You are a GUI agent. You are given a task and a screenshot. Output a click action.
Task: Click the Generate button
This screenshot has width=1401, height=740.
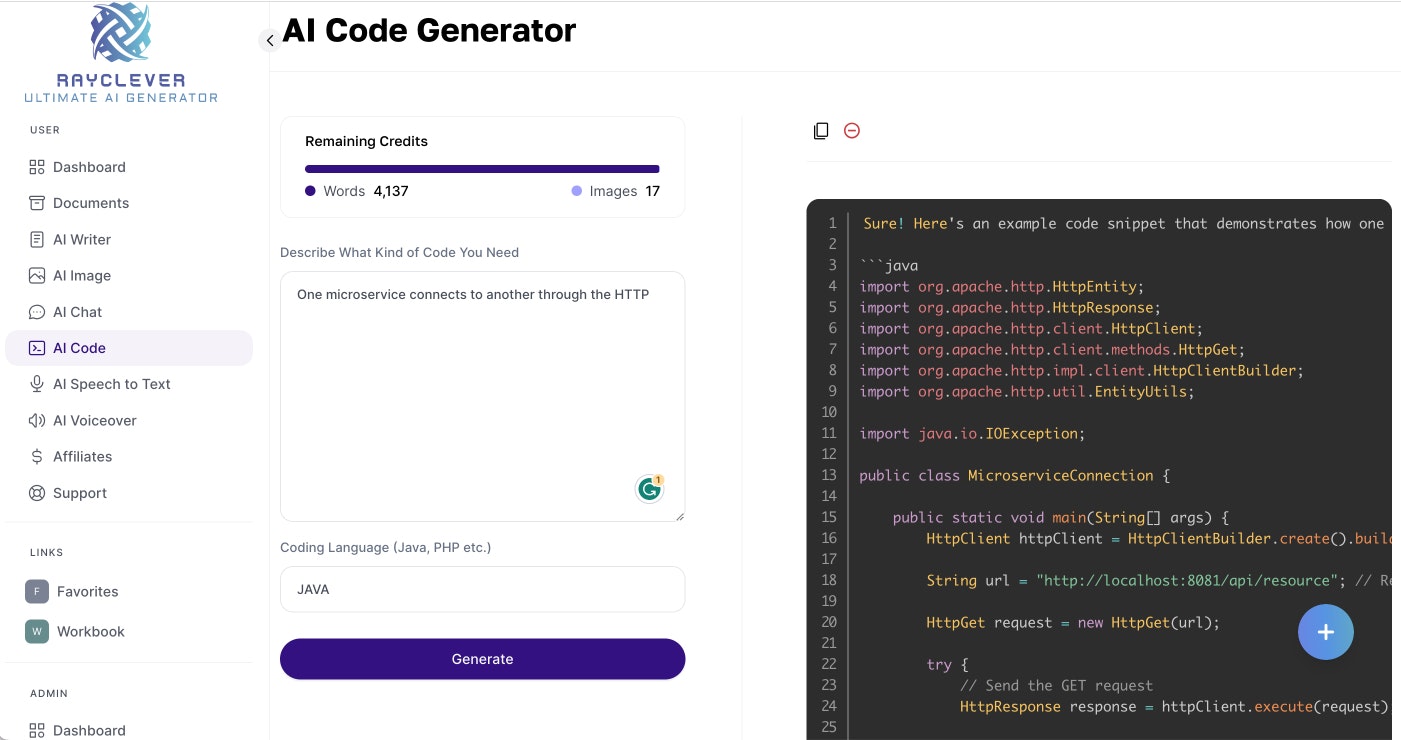482,659
